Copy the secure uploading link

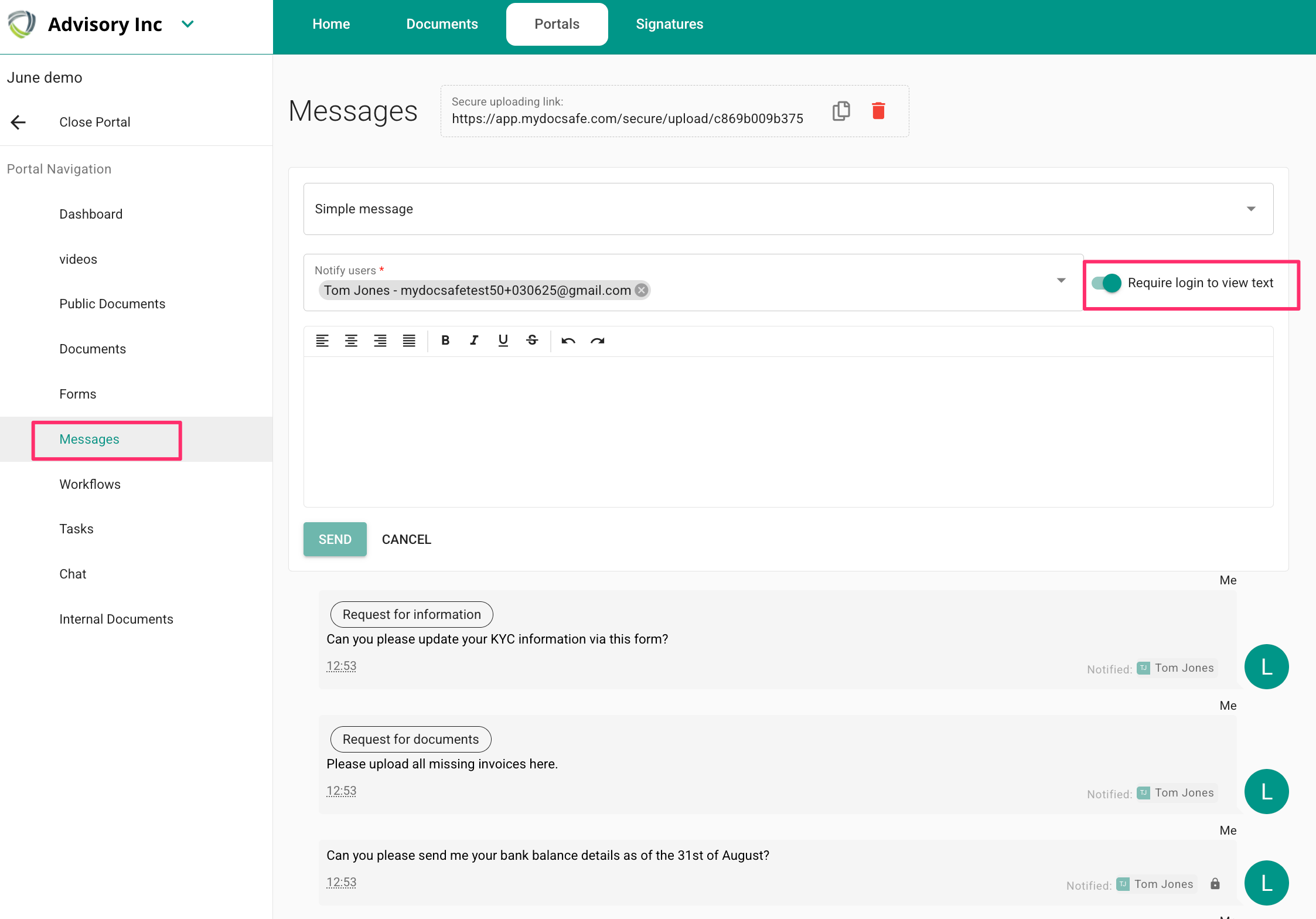841,111
